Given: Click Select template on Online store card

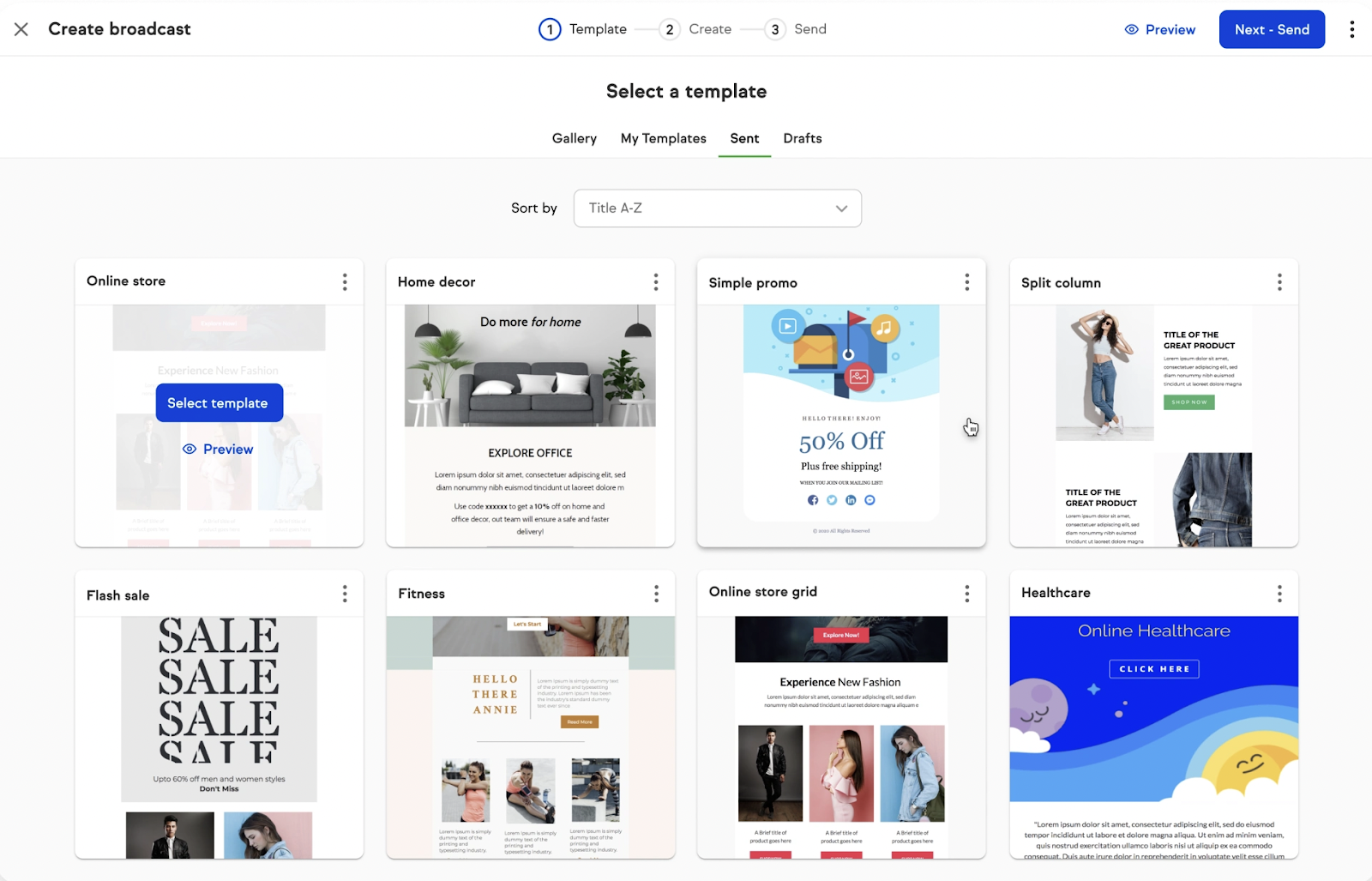Looking at the screenshot, I should (x=219, y=403).
